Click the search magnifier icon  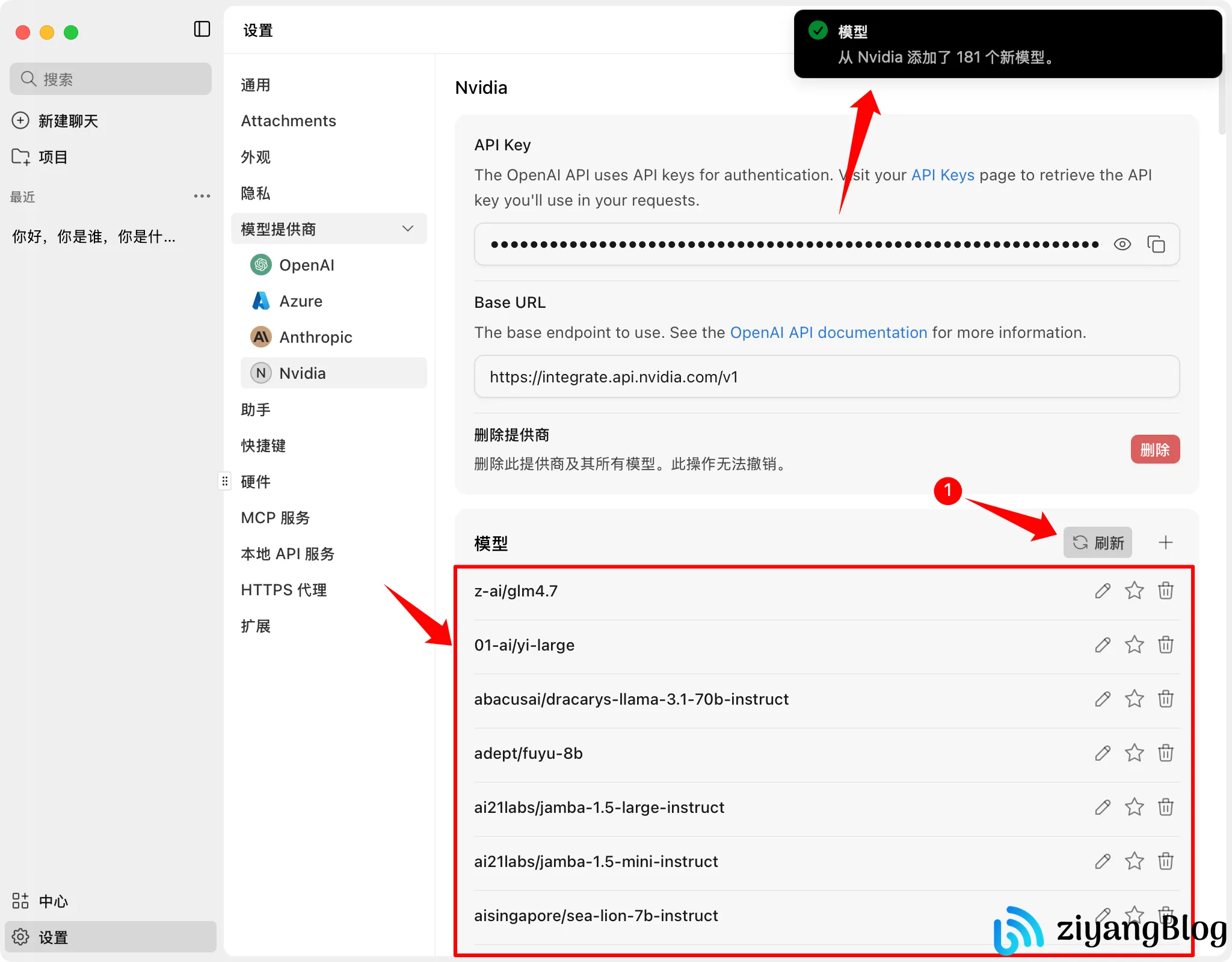pyautogui.click(x=28, y=78)
